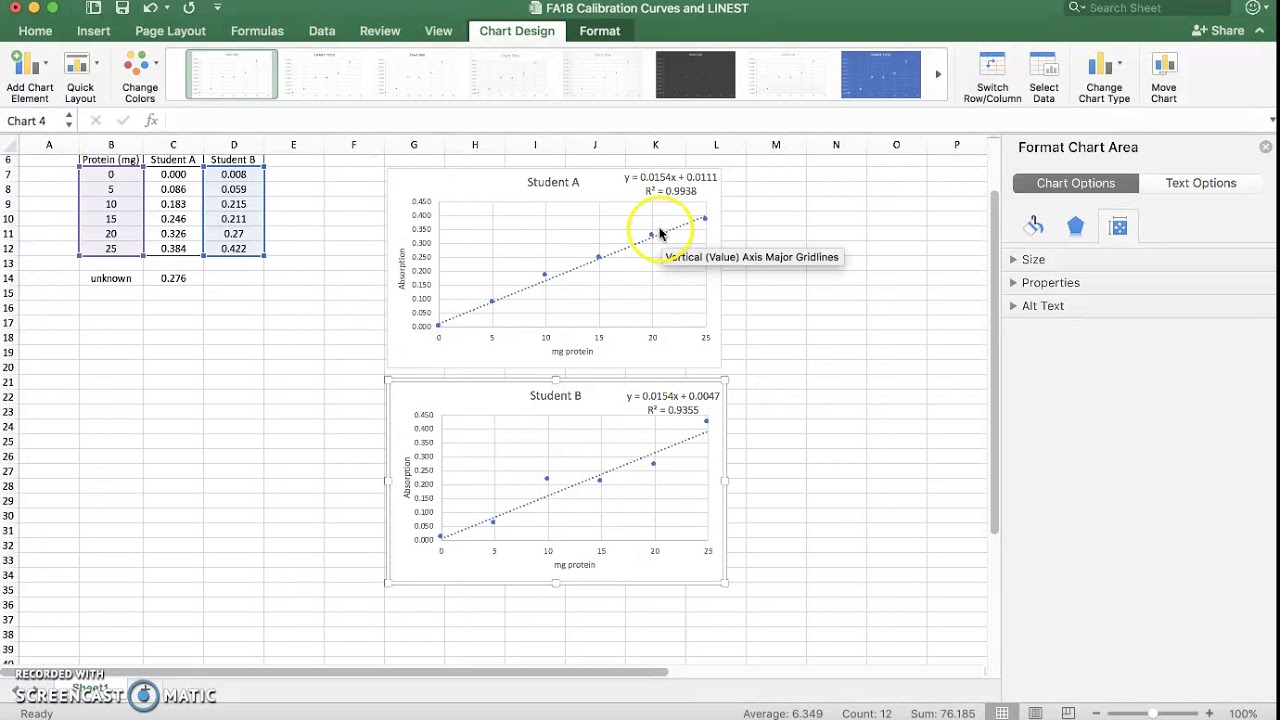Select the Student B chart title

tap(555, 396)
